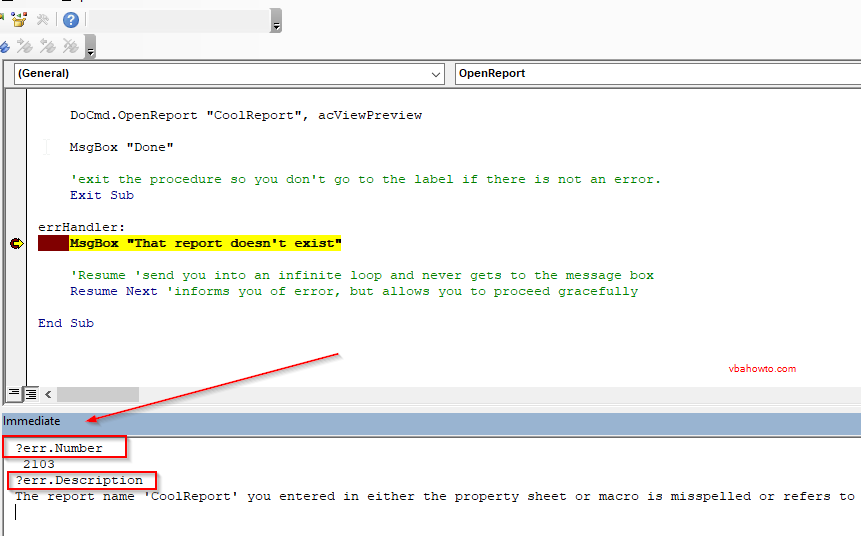
Task: Click the horizontal scrollbar left arrow
Action: point(48,394)
